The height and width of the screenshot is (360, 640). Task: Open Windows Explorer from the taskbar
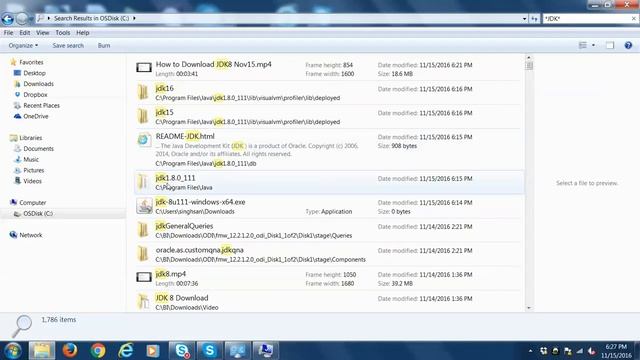point(42,350)
